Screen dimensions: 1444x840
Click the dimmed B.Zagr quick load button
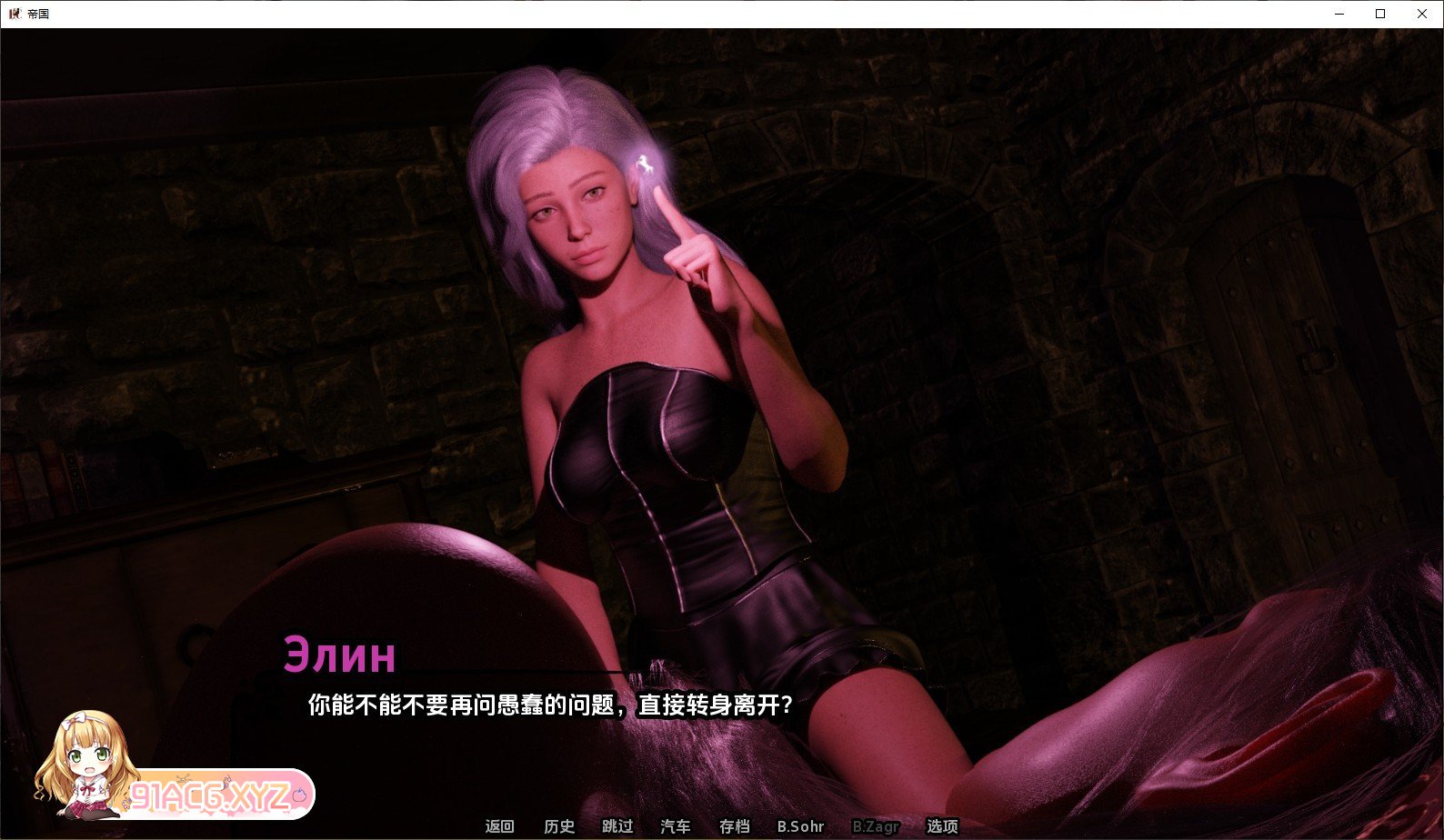click(876, 826)
